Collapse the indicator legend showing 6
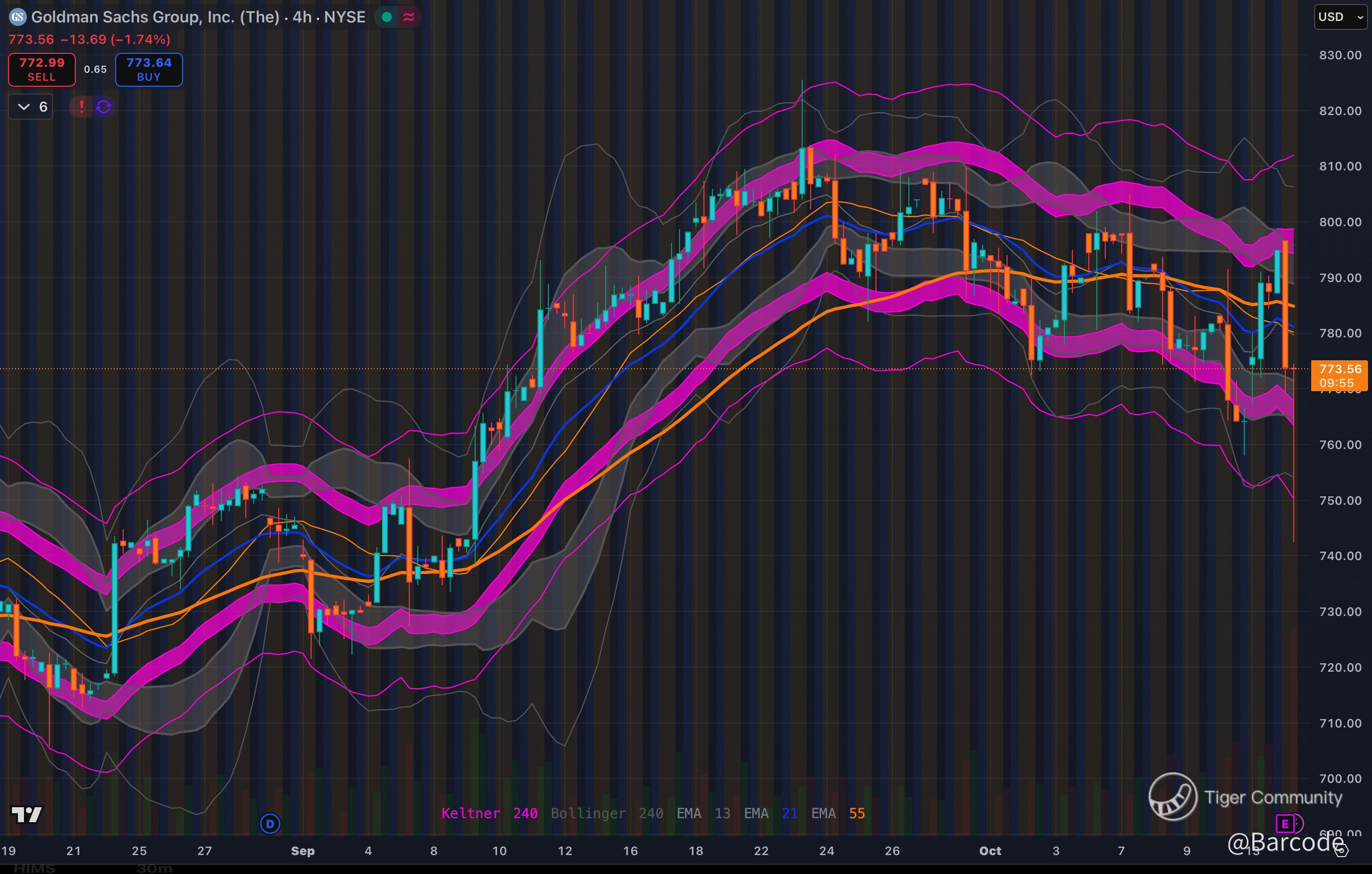 [x=31, y=107]
